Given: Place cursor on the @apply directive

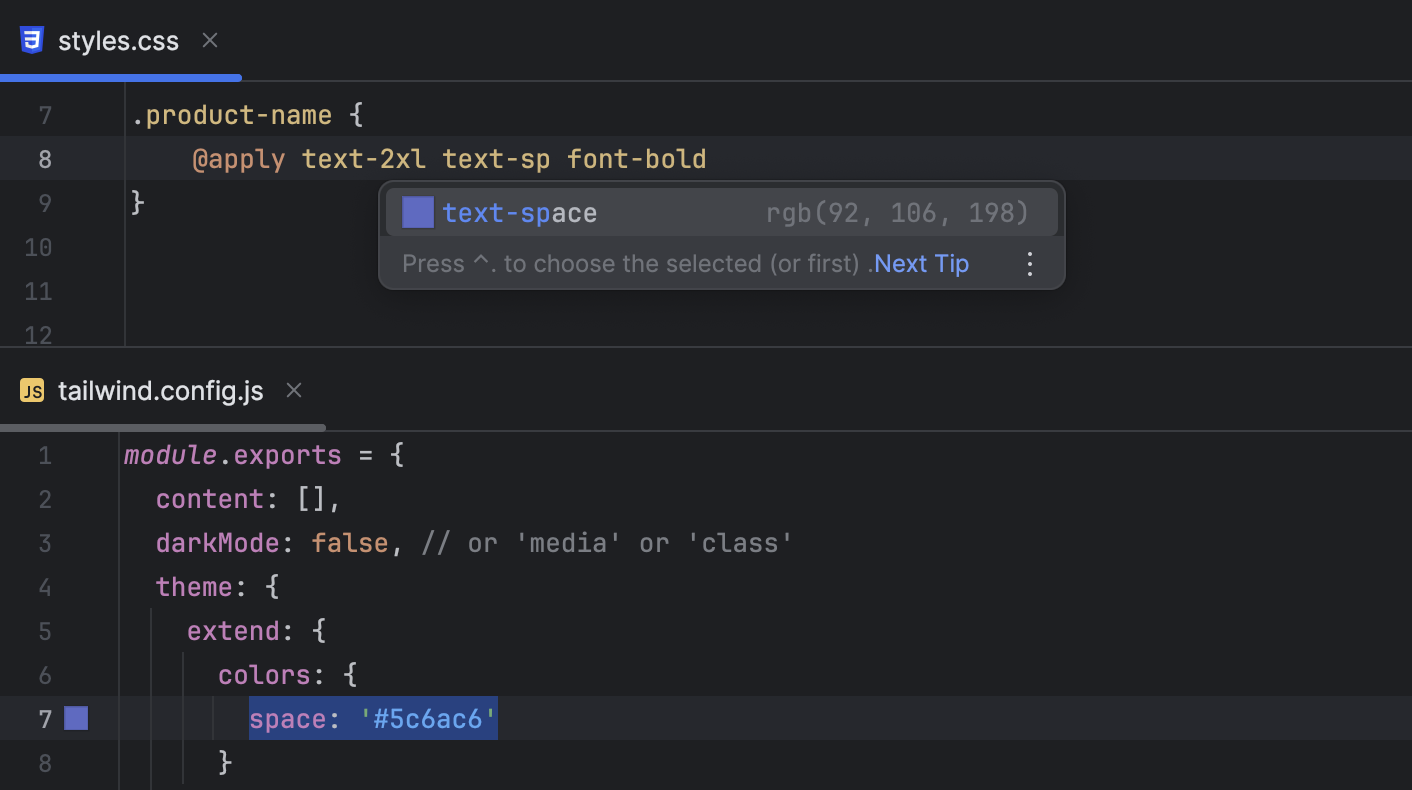Looking at the screenshot, I should (x=239, y=158).
